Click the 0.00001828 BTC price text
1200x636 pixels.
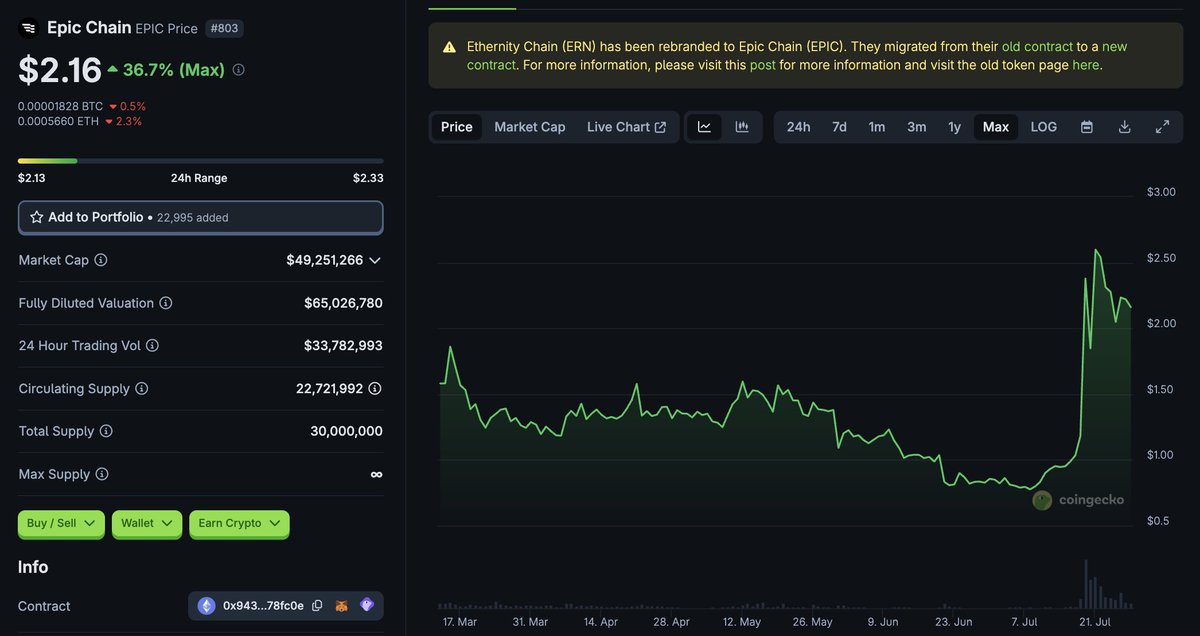click(x=60, y=106)
